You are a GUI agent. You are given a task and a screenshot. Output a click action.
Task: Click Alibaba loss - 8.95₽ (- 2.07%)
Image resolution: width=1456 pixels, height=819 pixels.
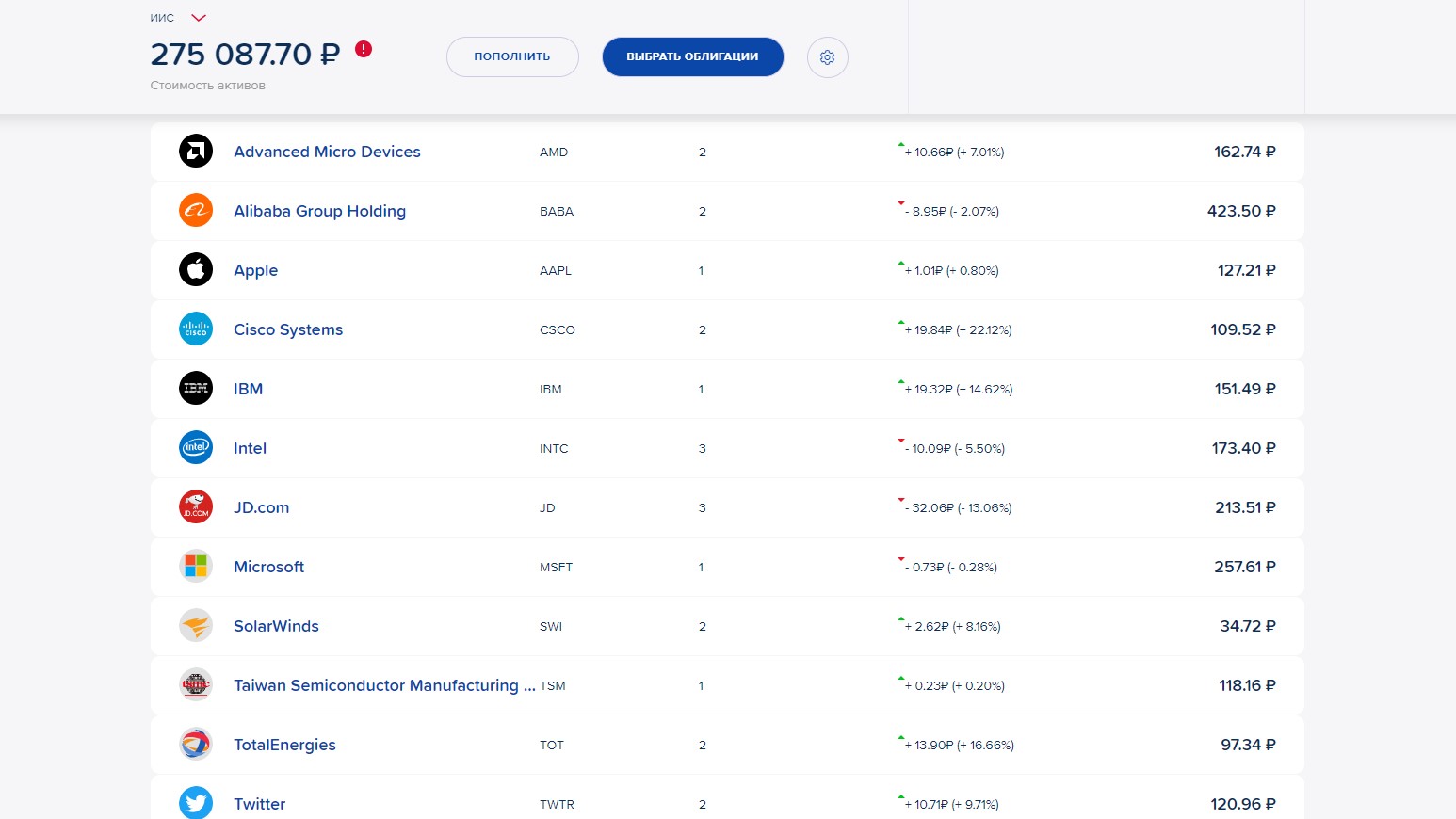tap(952, 211)
